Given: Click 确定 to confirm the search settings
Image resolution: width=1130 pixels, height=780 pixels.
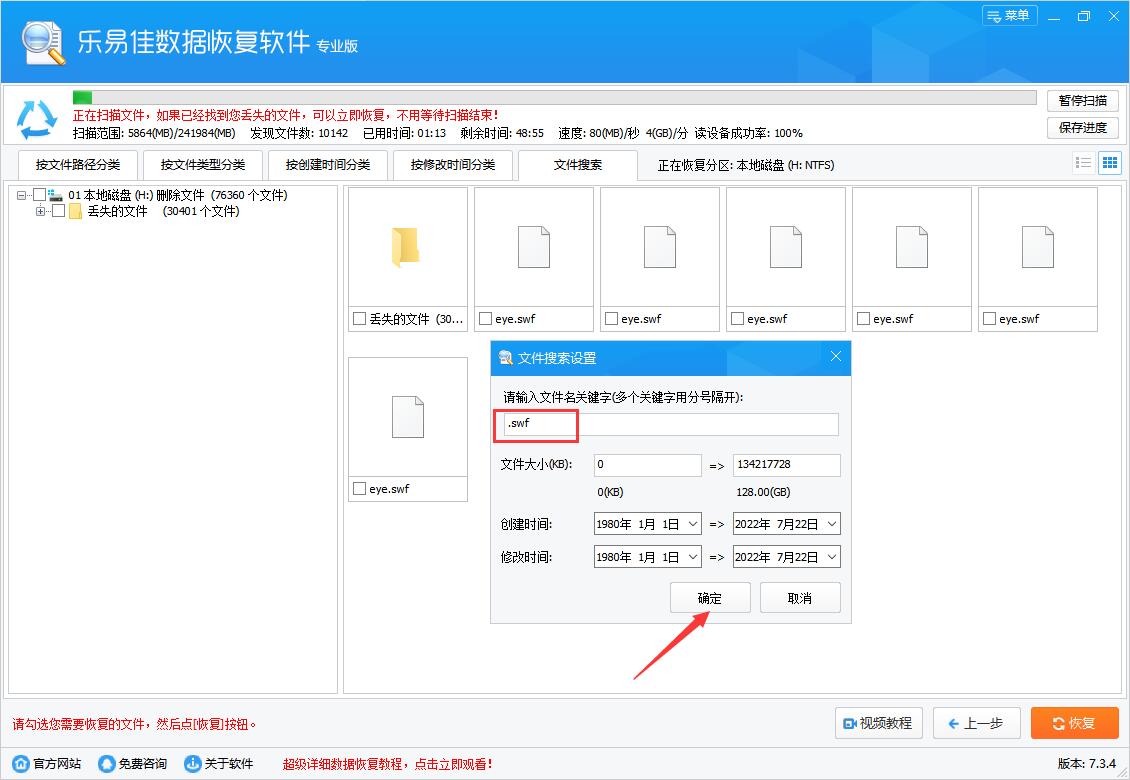Looking at the screenshot, I should (x=710, y=597).
